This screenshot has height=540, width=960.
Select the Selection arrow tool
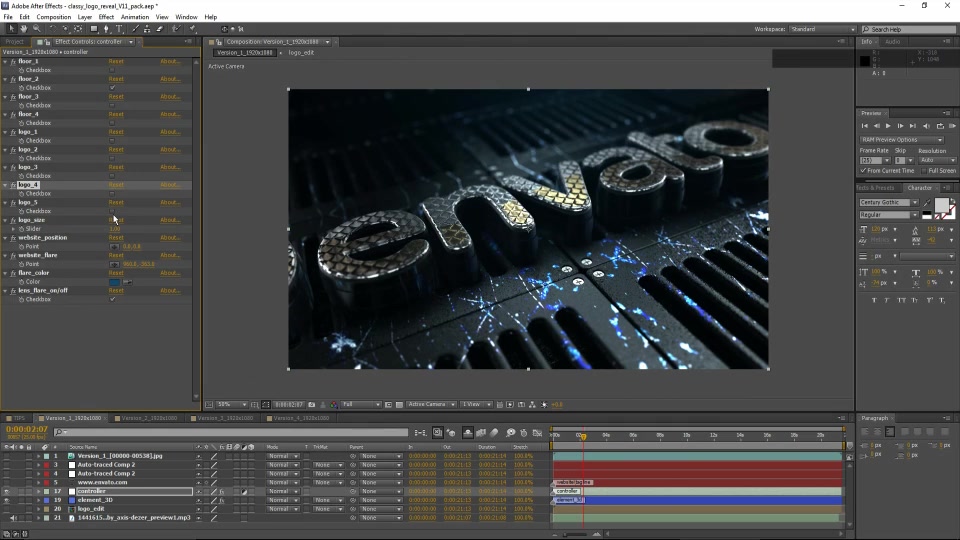click(x=12, y=29)
